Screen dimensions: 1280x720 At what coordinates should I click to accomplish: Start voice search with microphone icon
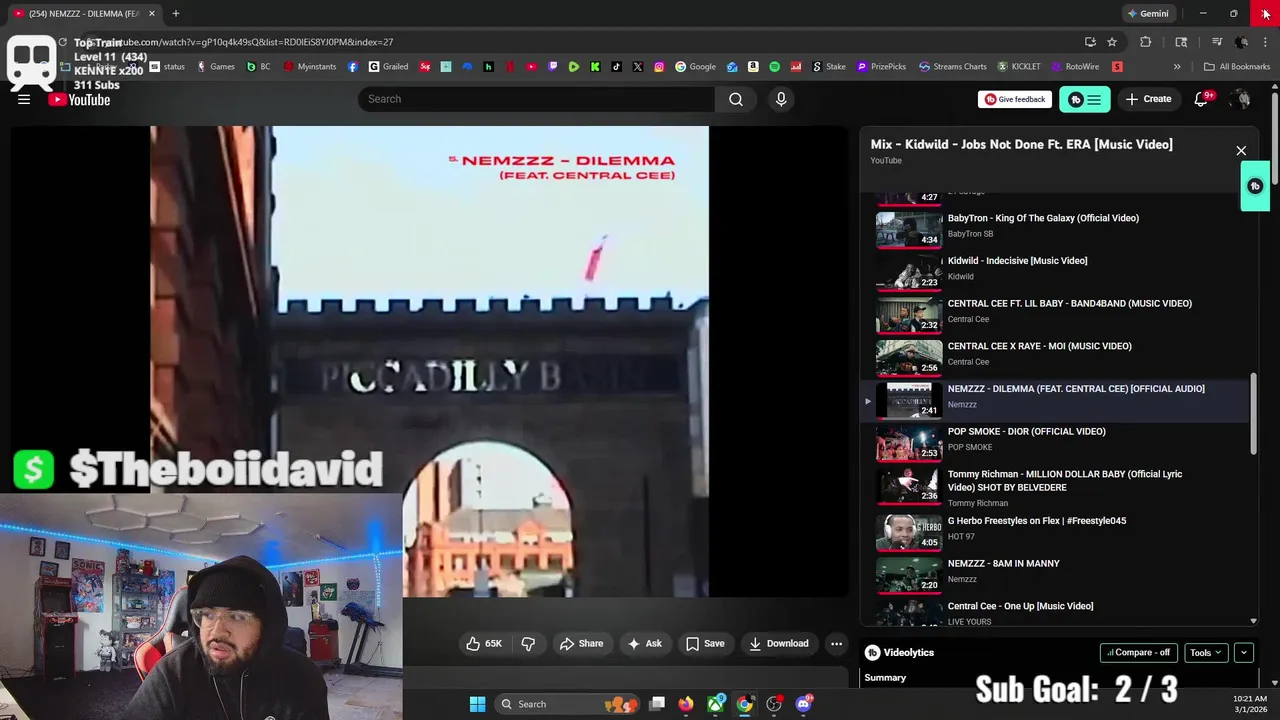pos(781,99)
